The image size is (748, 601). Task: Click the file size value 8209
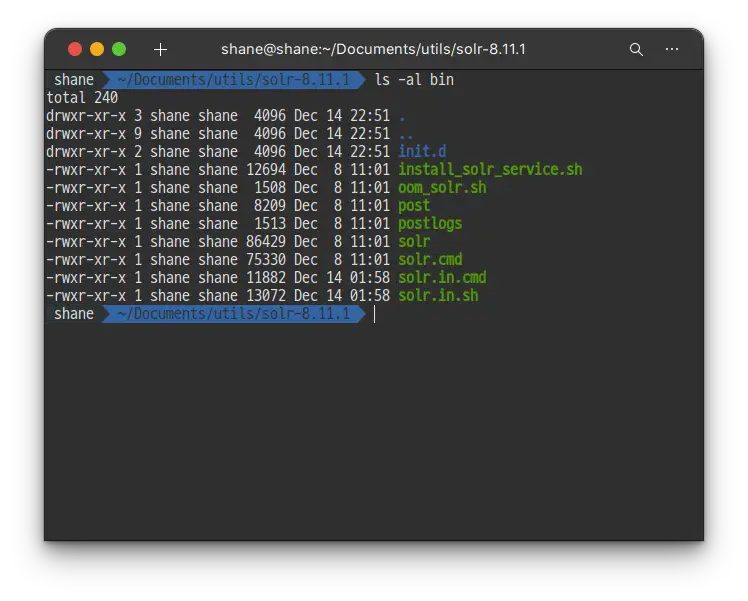pos(270,206)
